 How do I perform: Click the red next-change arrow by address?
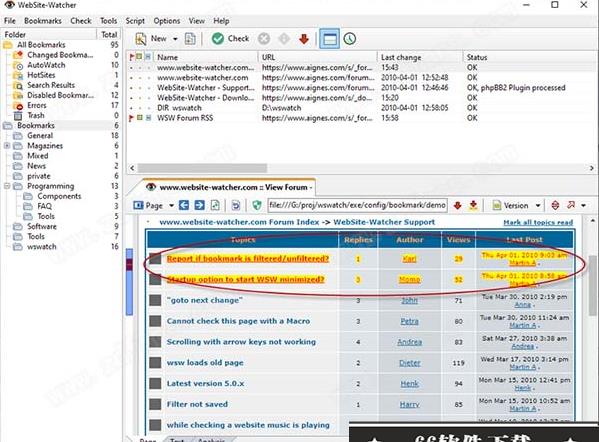457,206
